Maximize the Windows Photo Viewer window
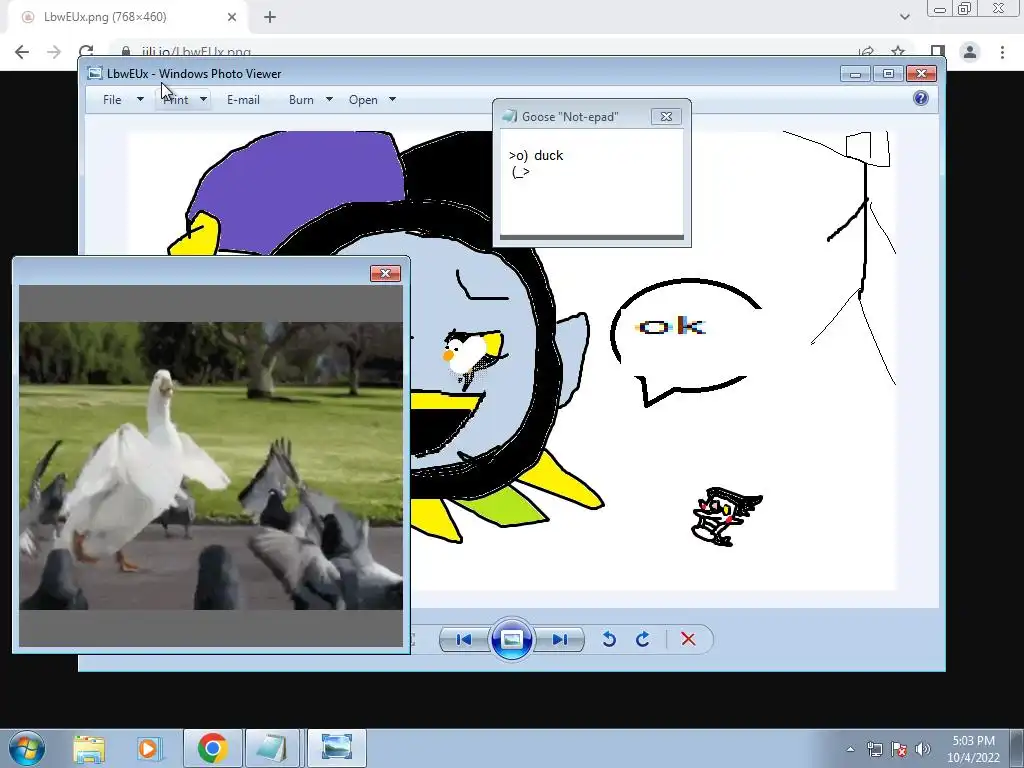This screenshot has height=768, width=1024. point(888,73)
